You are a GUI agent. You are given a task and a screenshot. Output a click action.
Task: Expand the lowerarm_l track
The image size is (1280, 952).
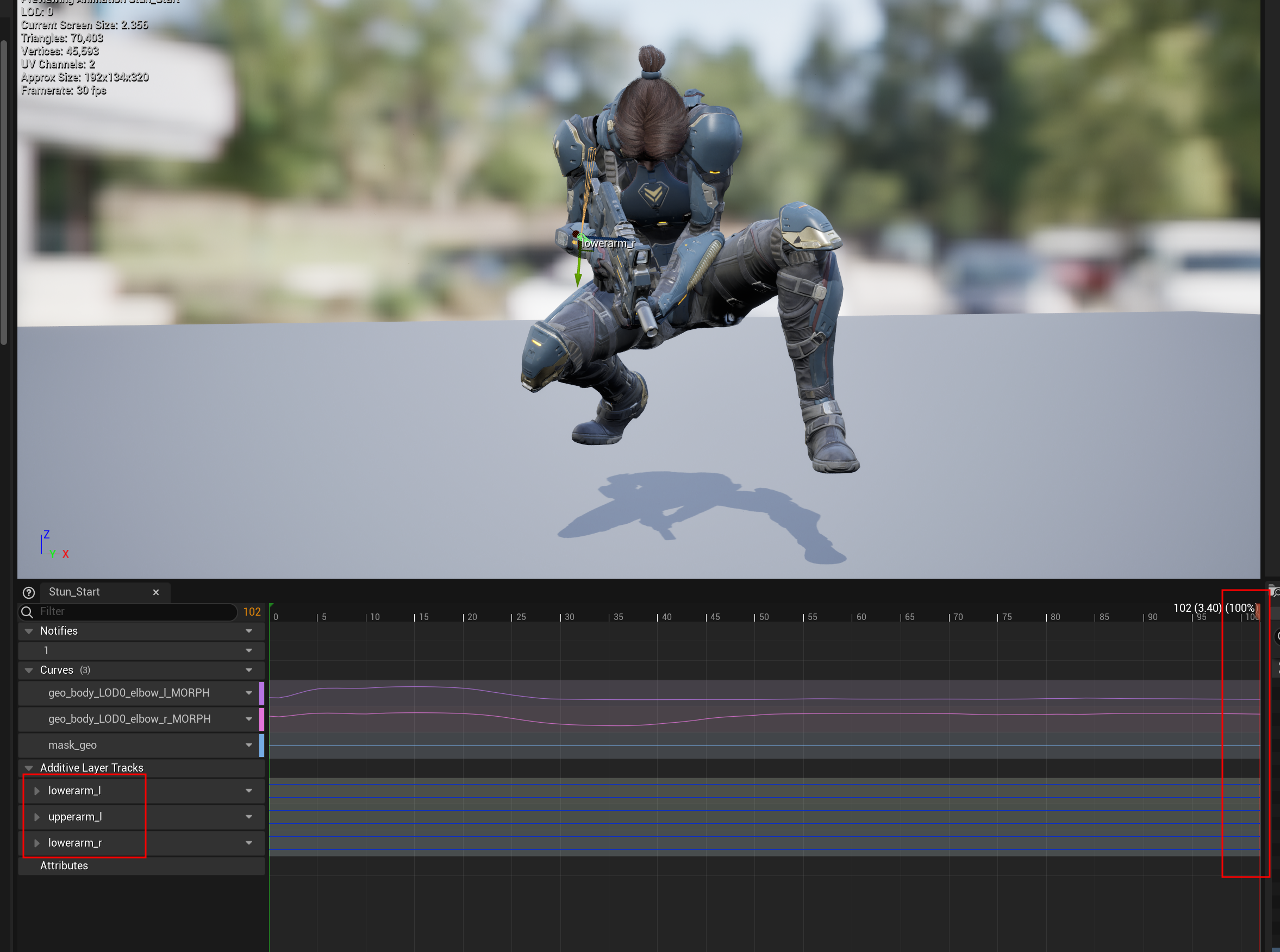(37, 791)
